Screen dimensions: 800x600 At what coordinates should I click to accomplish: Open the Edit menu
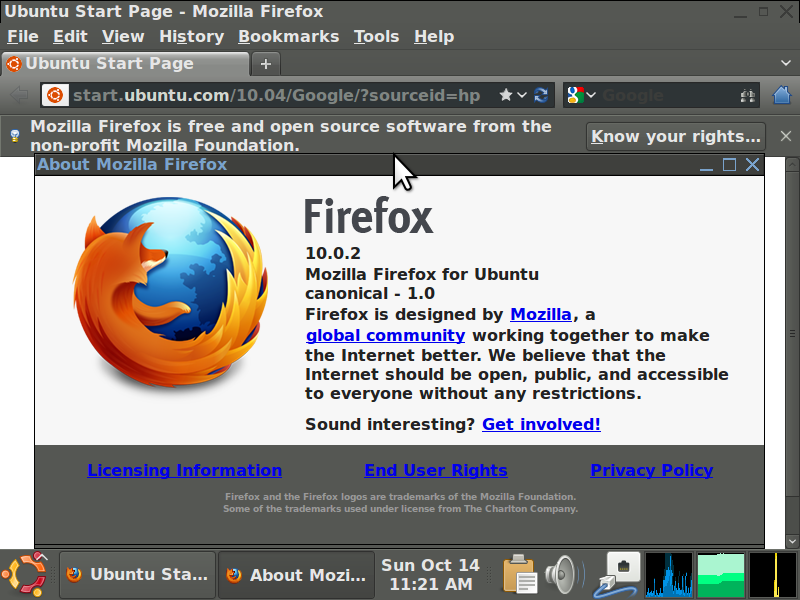[x=70, y=37]
